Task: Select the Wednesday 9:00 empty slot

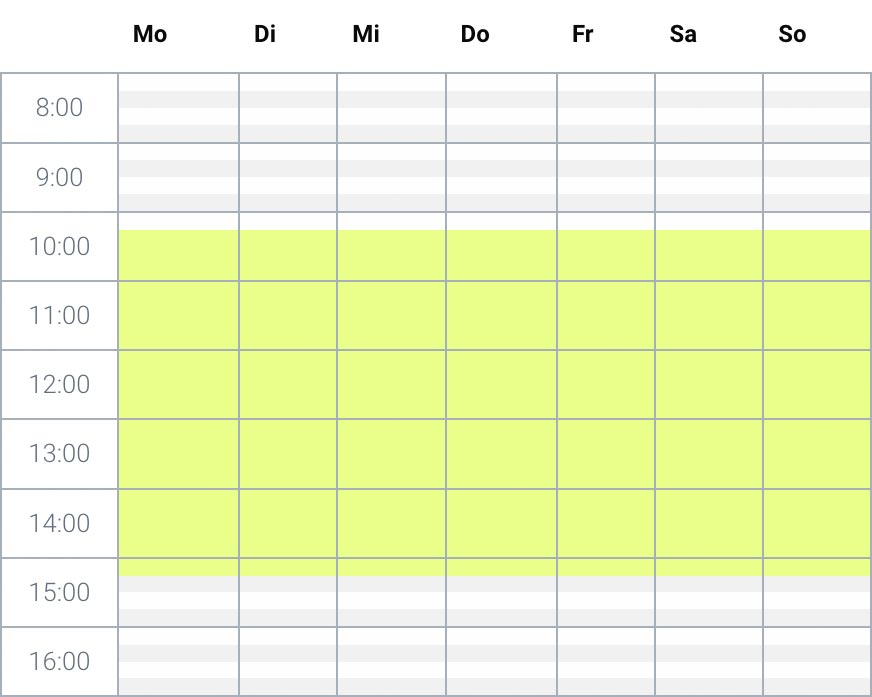Action: point(391,177)
